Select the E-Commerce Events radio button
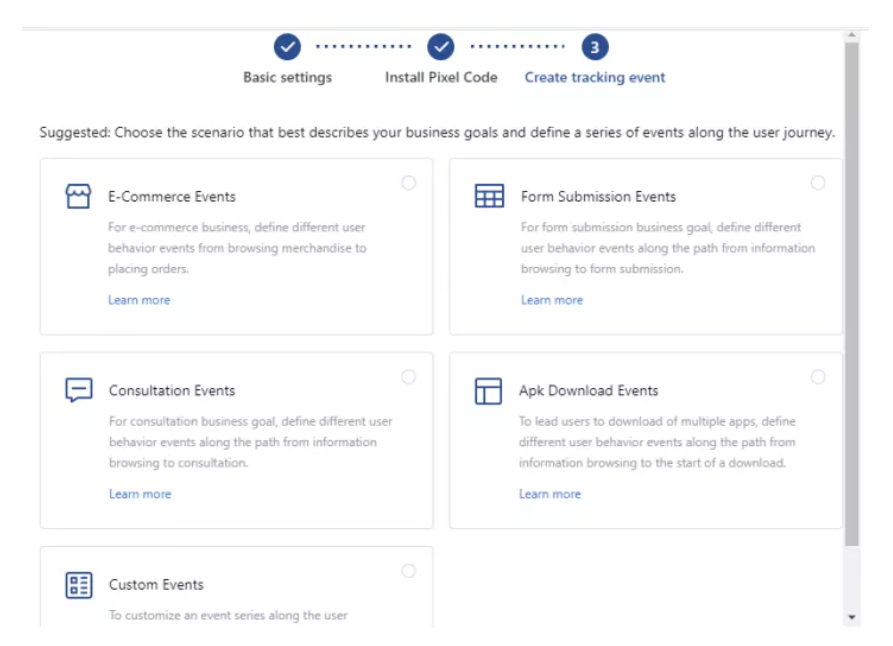893x646 pixels. coord(409,183)
